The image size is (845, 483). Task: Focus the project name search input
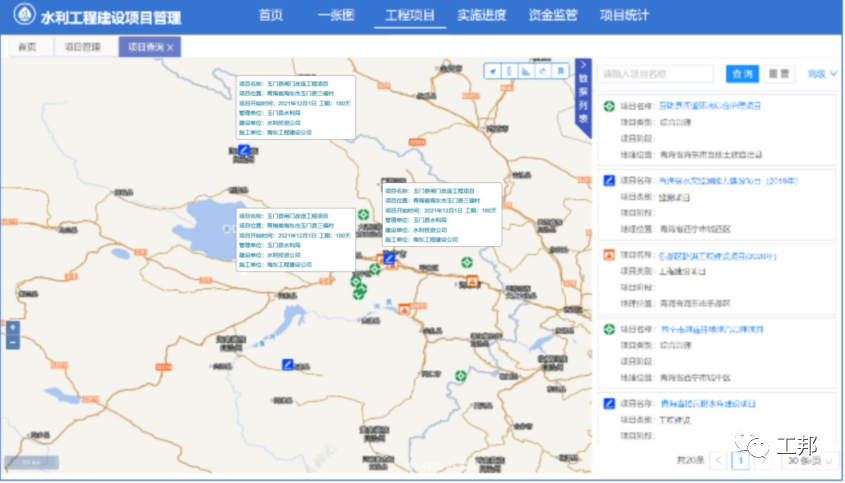pos(655,74)
